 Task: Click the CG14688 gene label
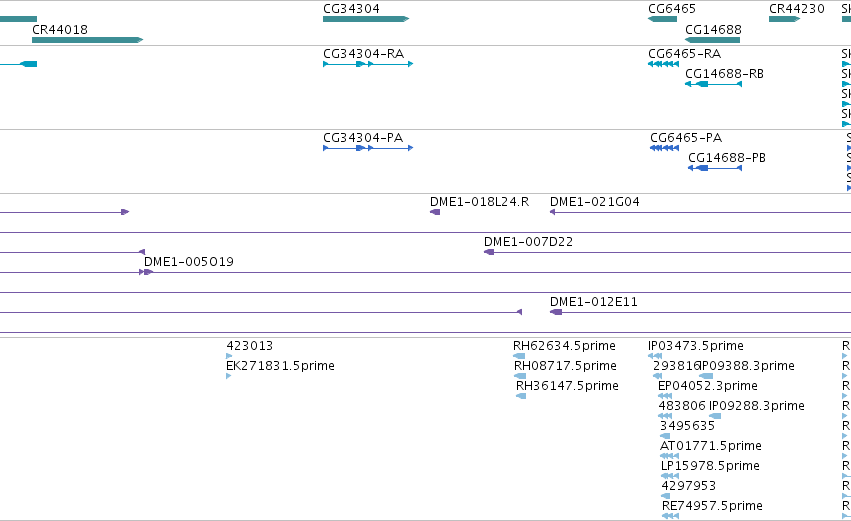(x=713, y=29)
